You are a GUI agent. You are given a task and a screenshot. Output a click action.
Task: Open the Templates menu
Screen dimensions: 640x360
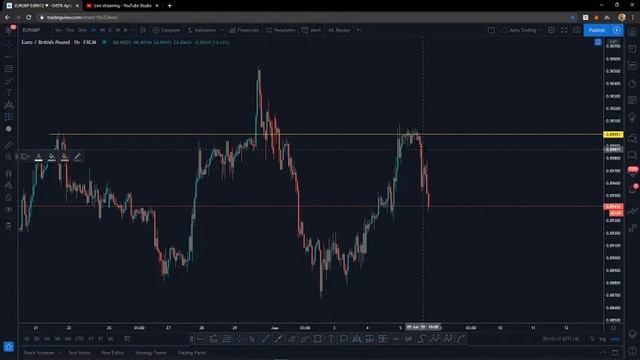click(280, 30)
